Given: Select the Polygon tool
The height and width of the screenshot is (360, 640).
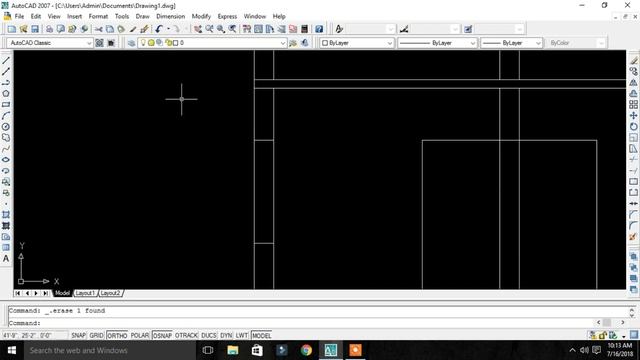Looking at the screenshot, I should click(6, 93).
